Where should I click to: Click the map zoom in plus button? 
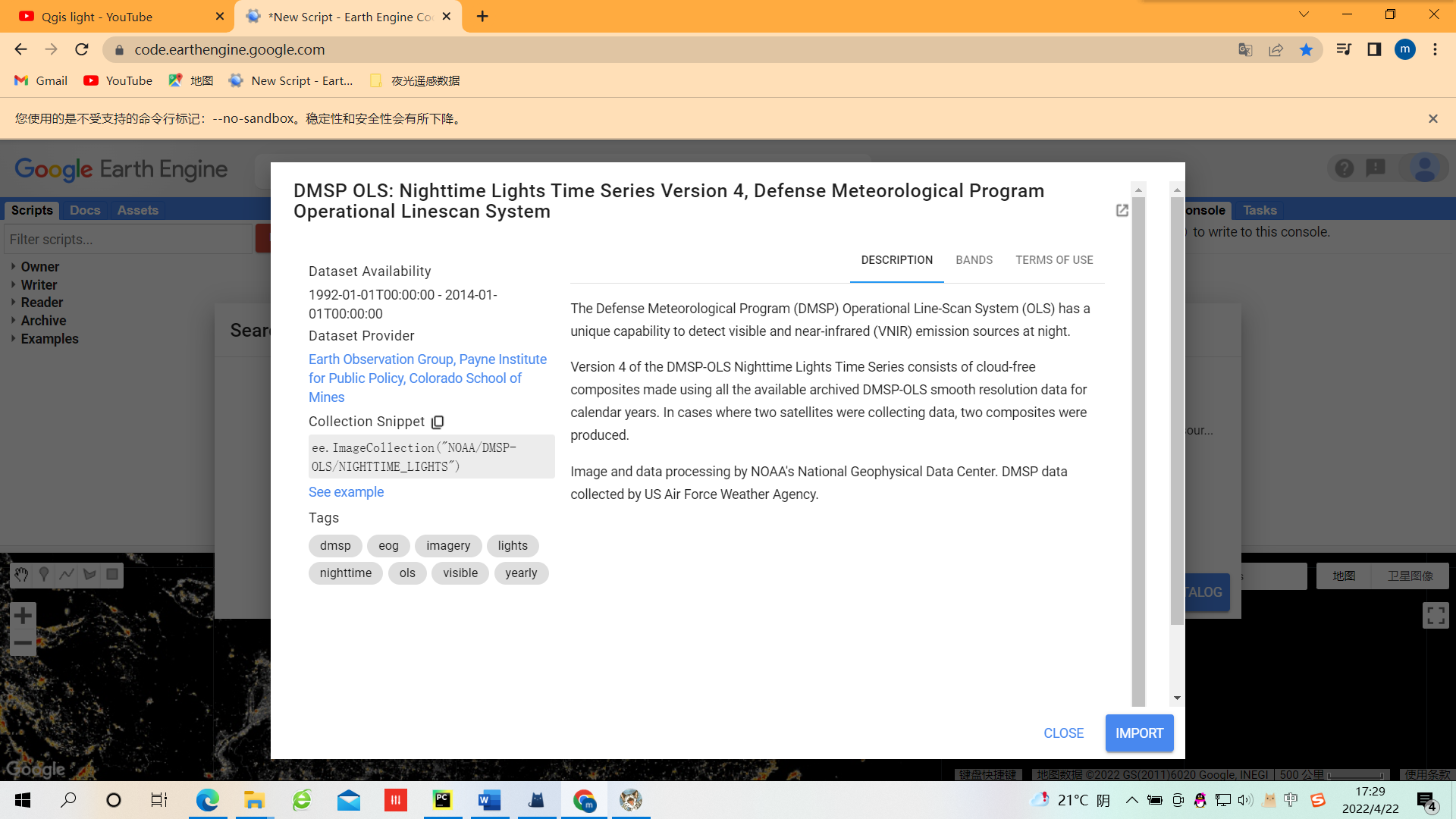tap(23, 615)
